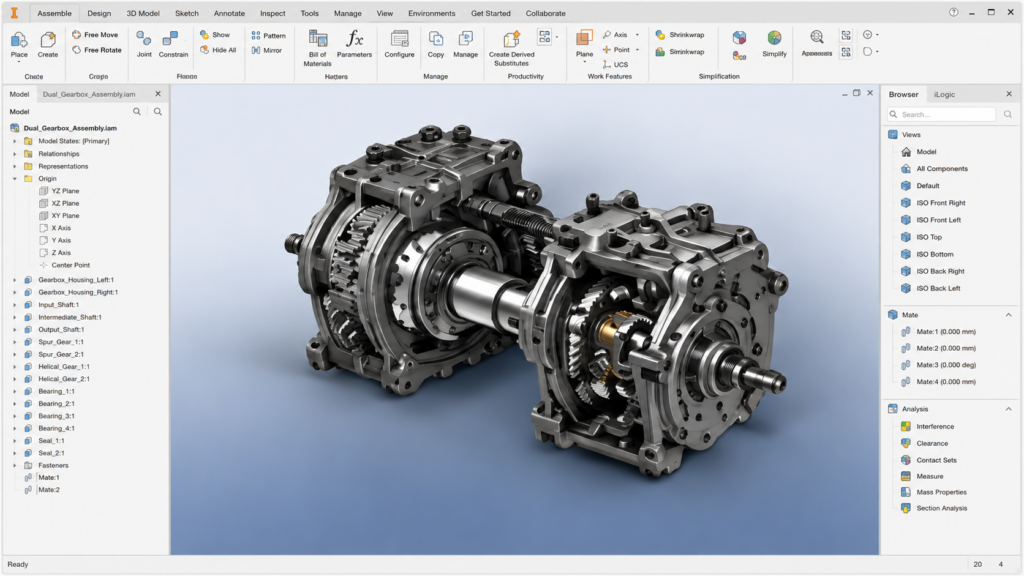Expand the Gearbox_Housing_Left:1 node
This screenshot has width=1024, height=576.
[x=14, y=280]
